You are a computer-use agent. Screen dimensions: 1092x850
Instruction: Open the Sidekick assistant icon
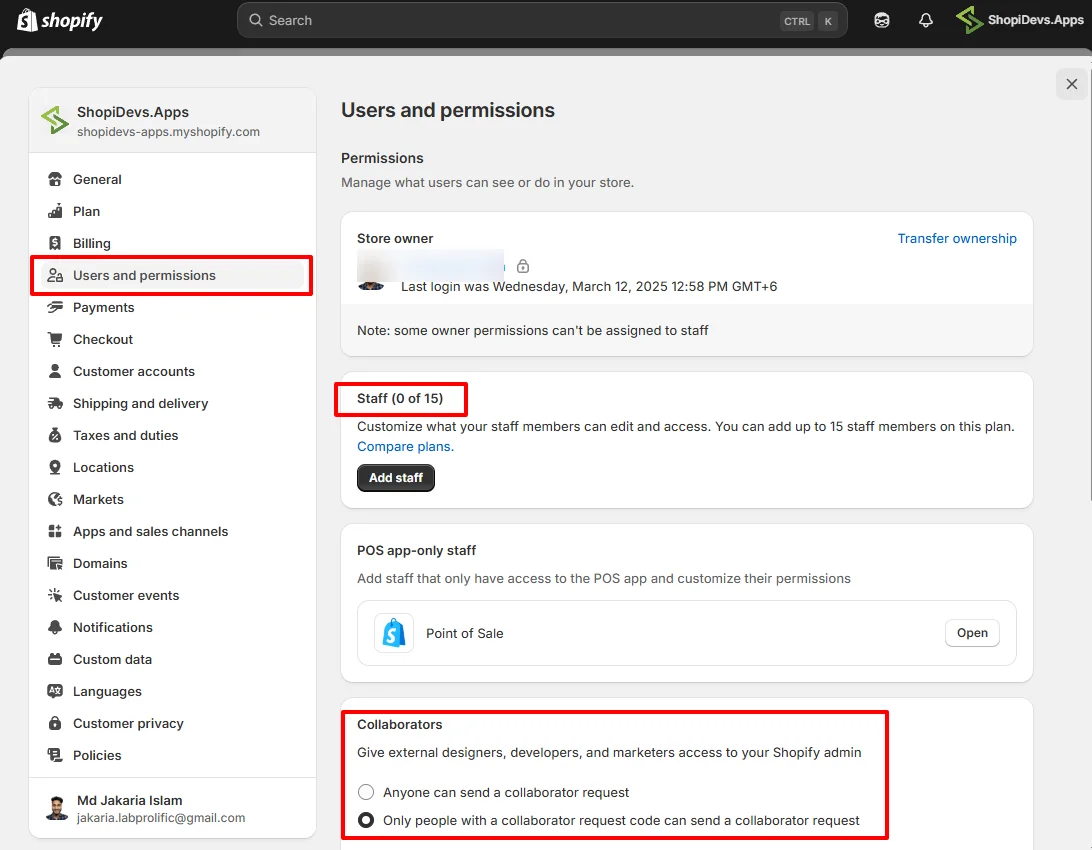[882, 20]
